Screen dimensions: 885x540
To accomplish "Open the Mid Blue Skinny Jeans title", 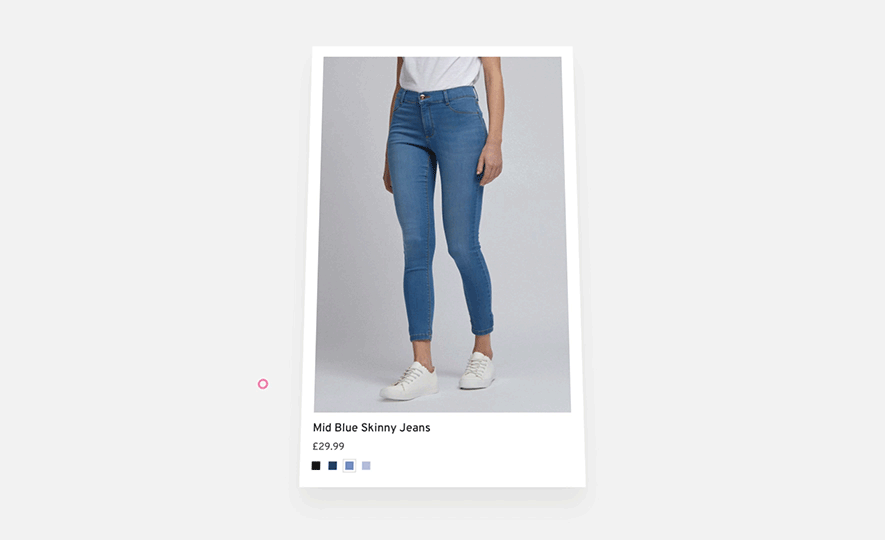I will [371, 428].
